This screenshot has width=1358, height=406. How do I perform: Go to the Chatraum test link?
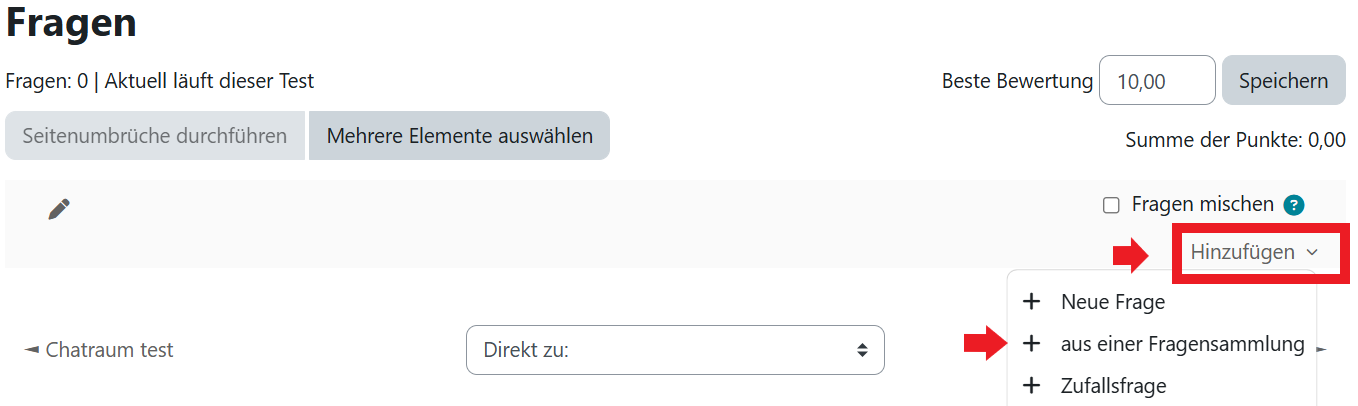click(109, 350)
